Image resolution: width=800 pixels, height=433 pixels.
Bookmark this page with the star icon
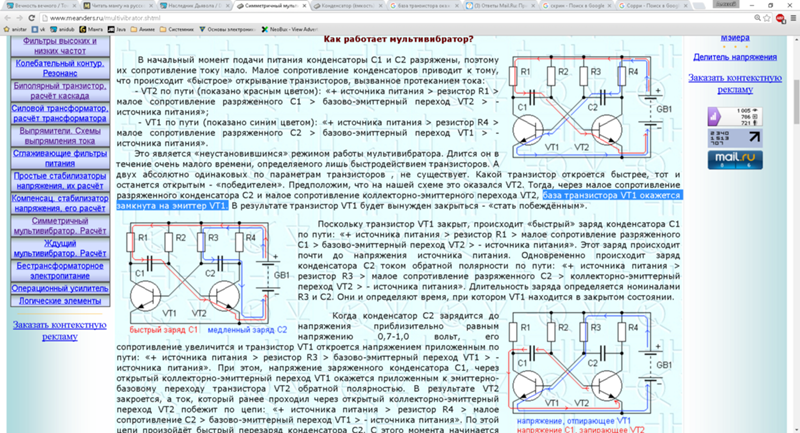pyautogui.click(x=767, y=18)
